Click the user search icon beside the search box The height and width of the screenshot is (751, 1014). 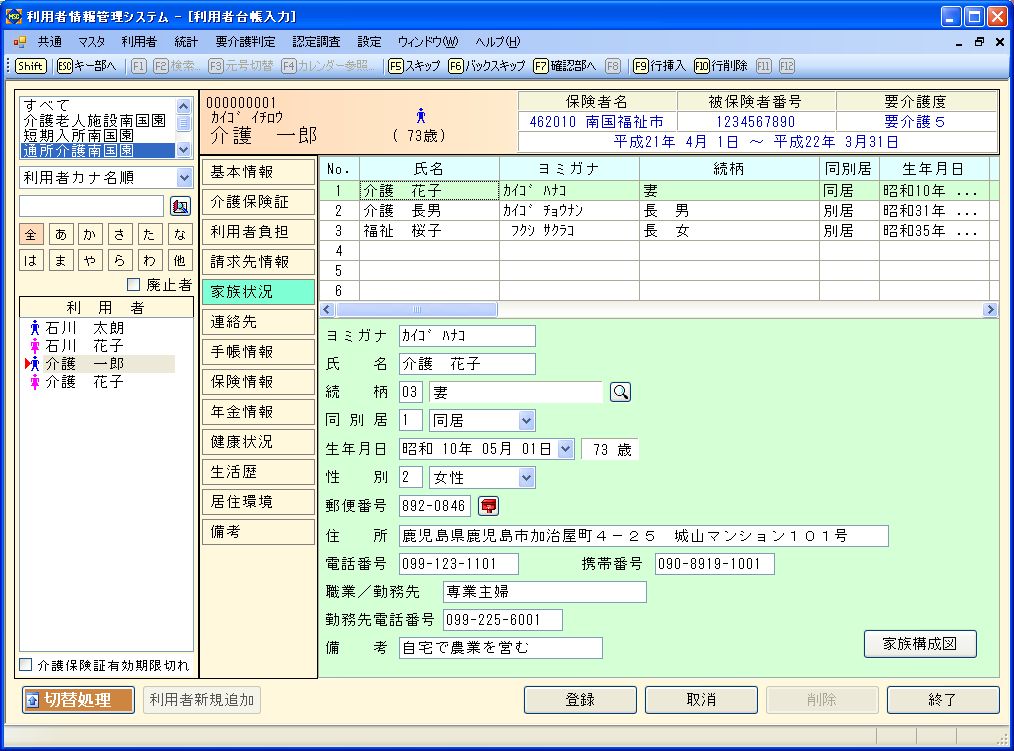(x=180, y=206)
